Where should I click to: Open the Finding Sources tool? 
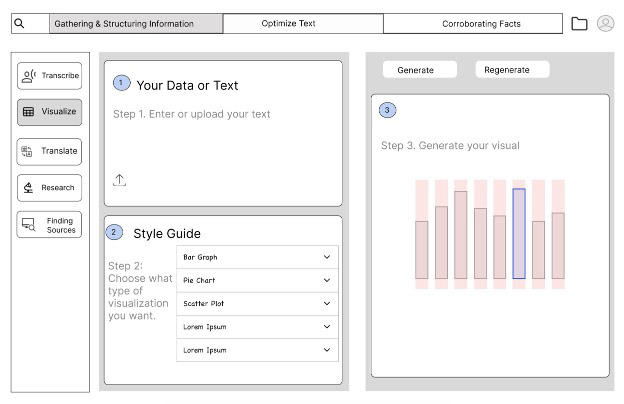[x=49, y=225]
